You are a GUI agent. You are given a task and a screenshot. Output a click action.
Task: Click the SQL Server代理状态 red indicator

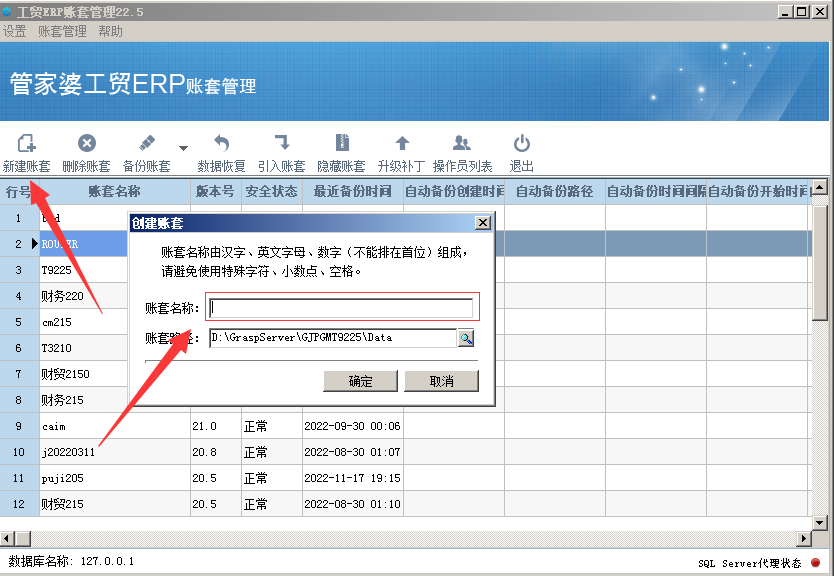coord(815,562)
